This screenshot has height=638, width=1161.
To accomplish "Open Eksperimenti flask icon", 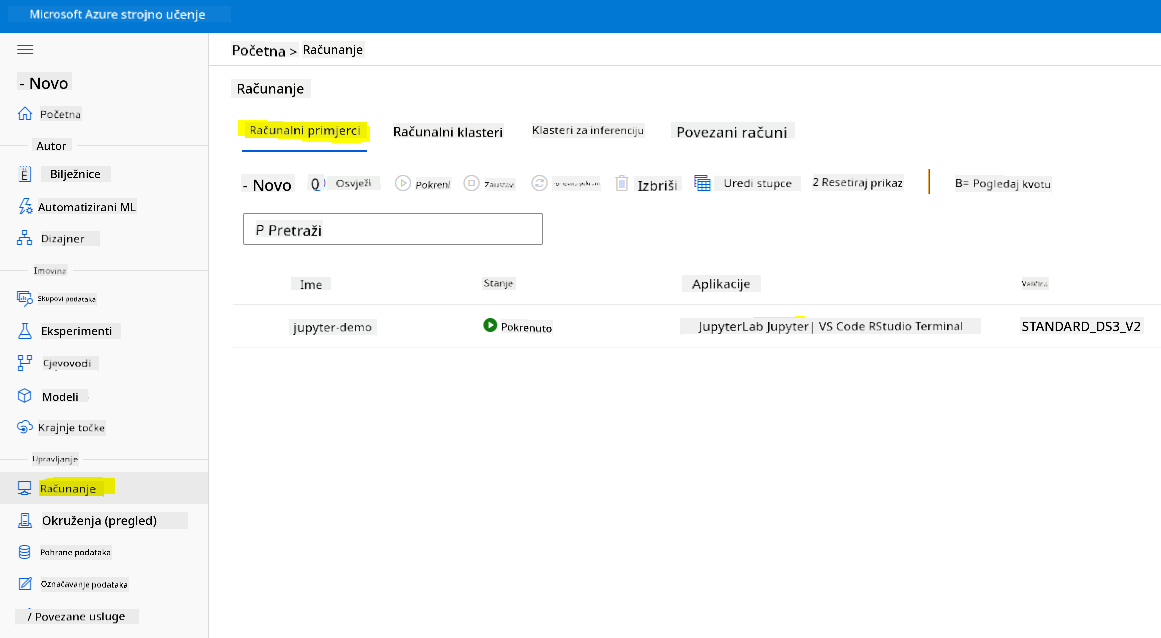I will pyautogui.click(x=25, y=331).
